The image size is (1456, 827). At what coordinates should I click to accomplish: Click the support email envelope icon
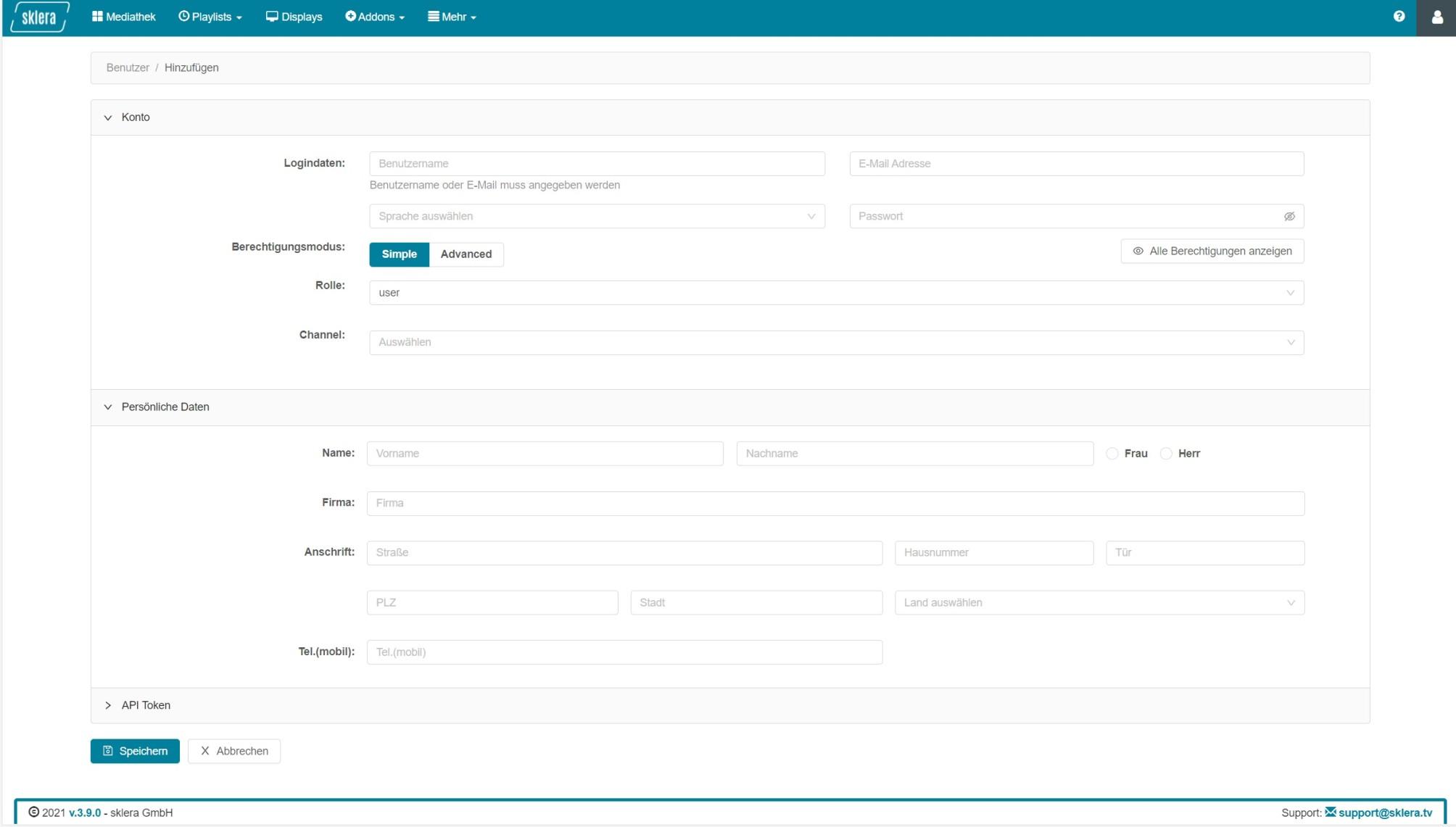click(x=1330, y=812)
